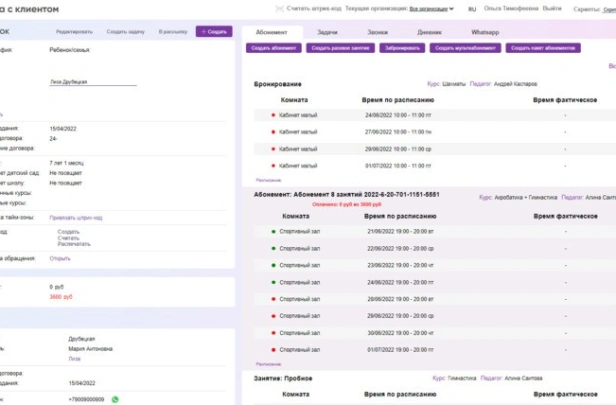Image resolution: width=616 pixels, height=405 pixels.
Task: Select the Звонок tab
Action: tap(377, 32)
